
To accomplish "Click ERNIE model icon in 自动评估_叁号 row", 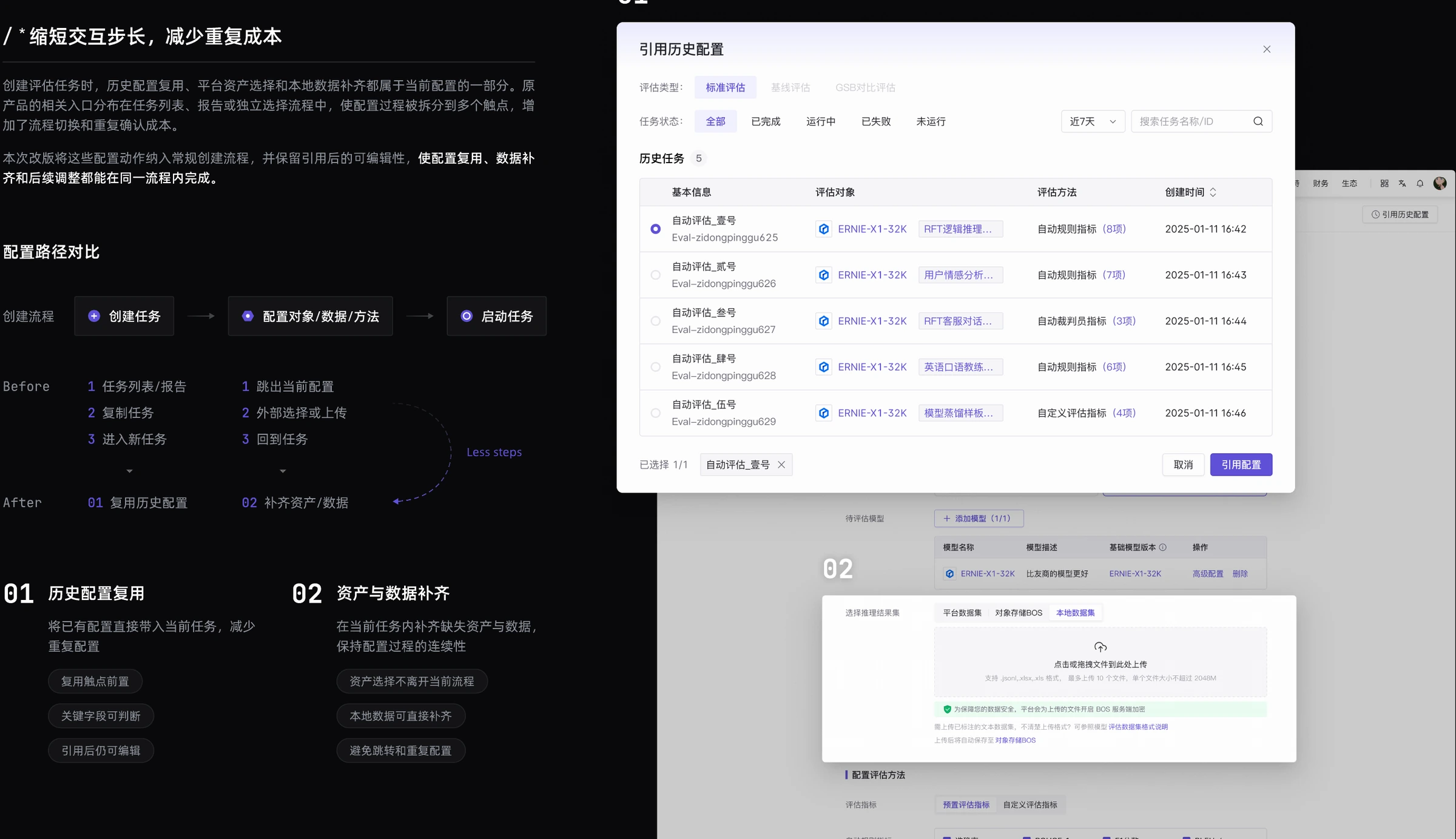I will (x=824, y=321).
